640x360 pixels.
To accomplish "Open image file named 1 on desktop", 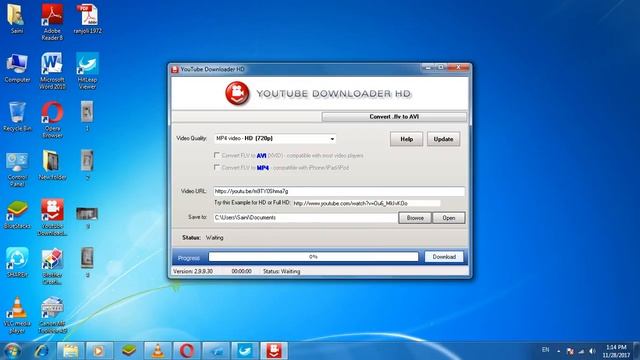I will click(x=87, y=116).
